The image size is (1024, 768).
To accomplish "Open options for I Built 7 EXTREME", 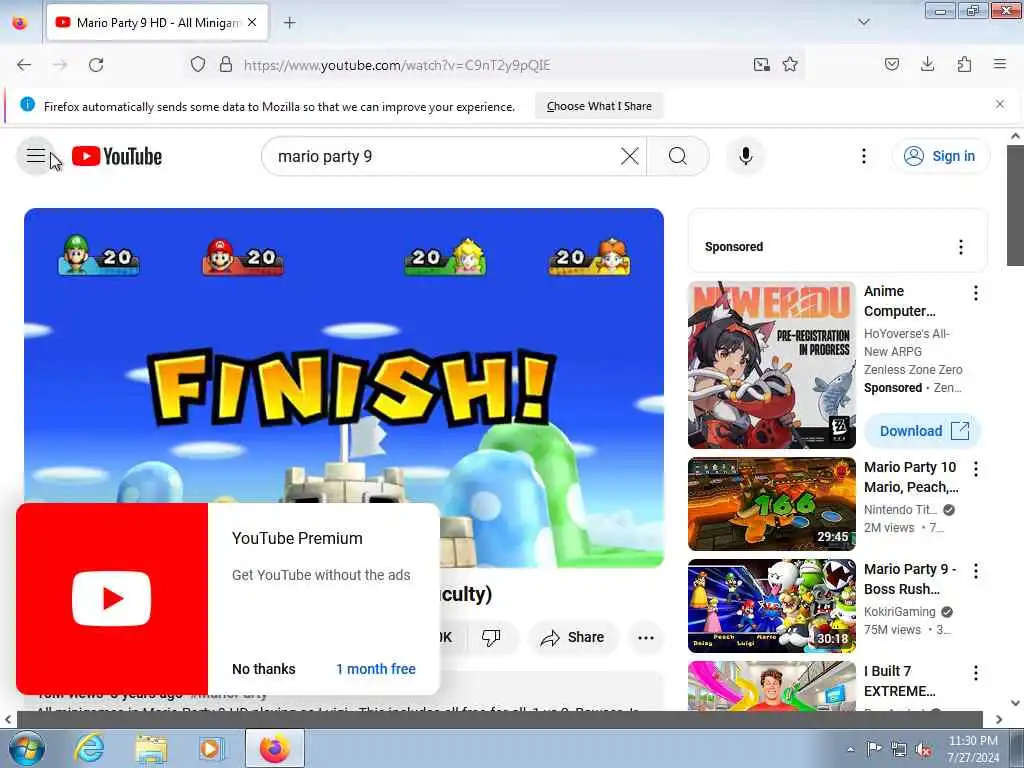I will [x=975, y=673].
